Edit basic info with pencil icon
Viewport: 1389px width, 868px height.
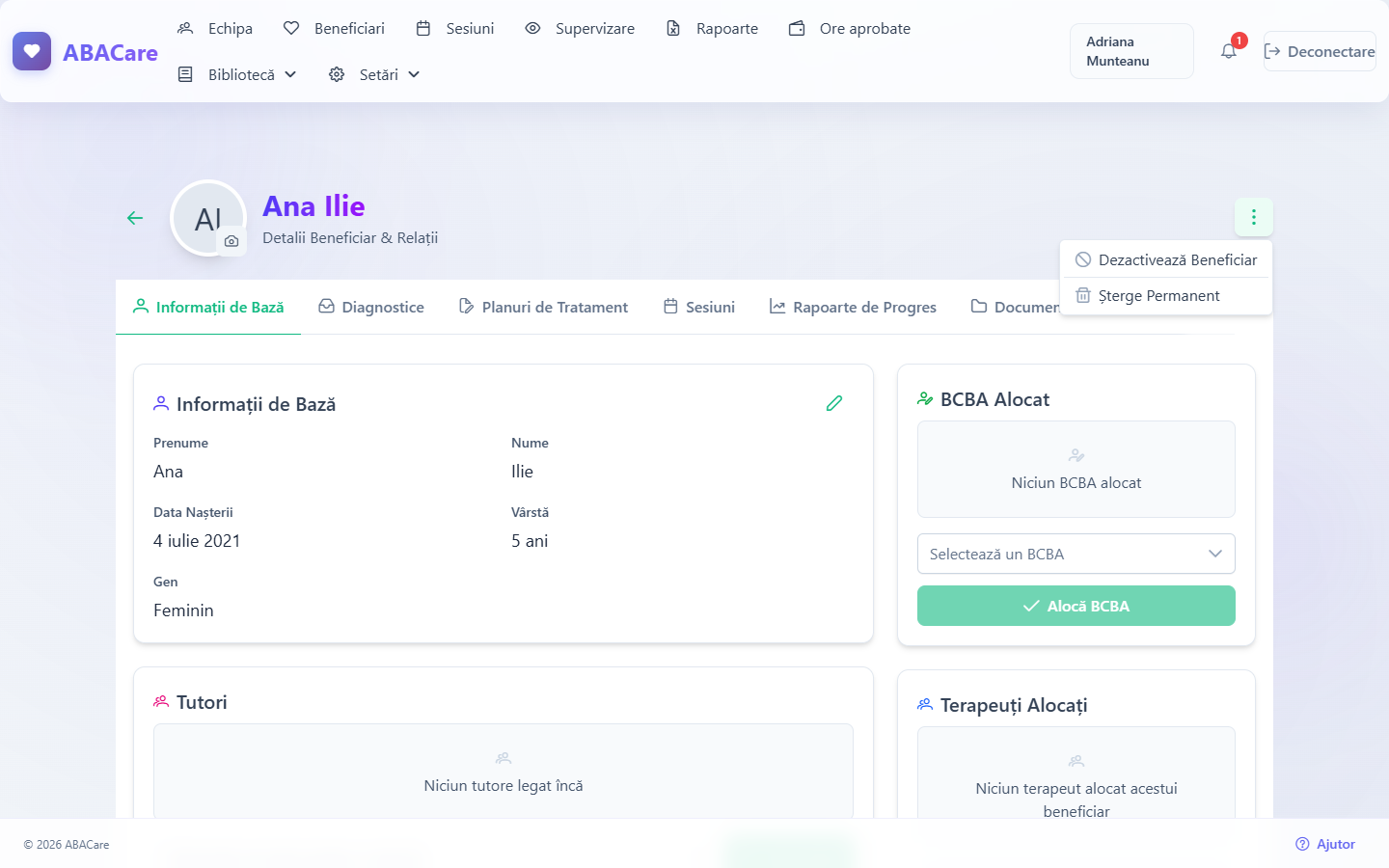point(834,403)
